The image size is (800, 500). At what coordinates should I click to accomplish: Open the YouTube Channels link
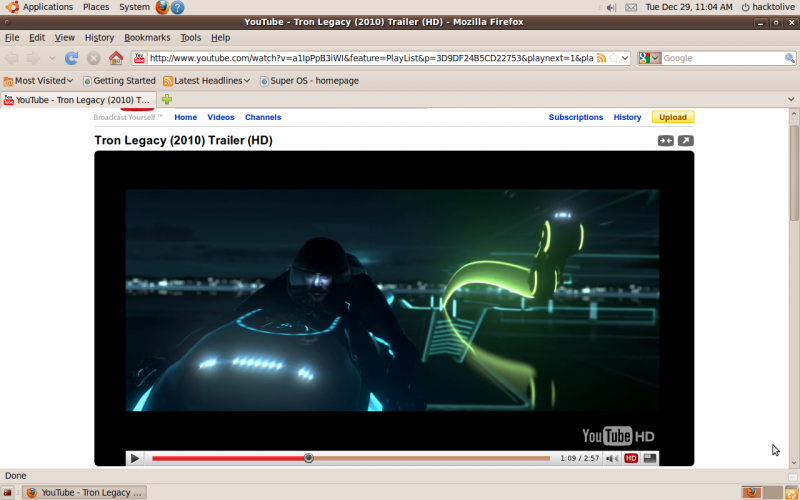(263, 117)
